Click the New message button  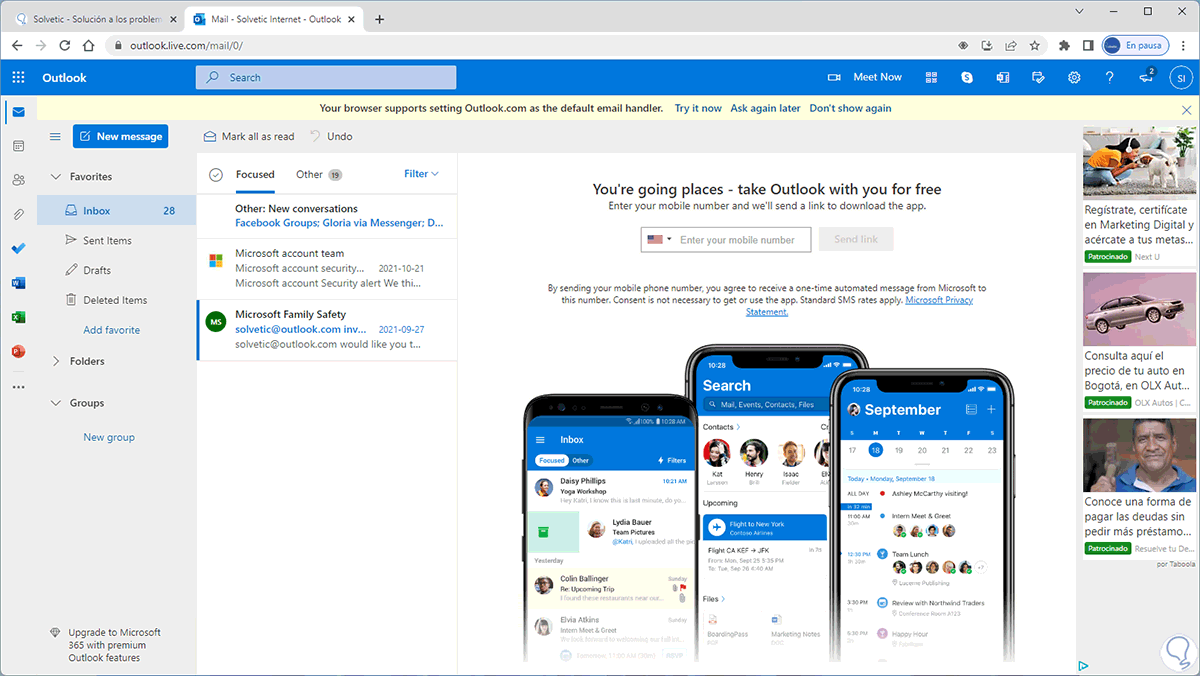click(x=120, y=137)
